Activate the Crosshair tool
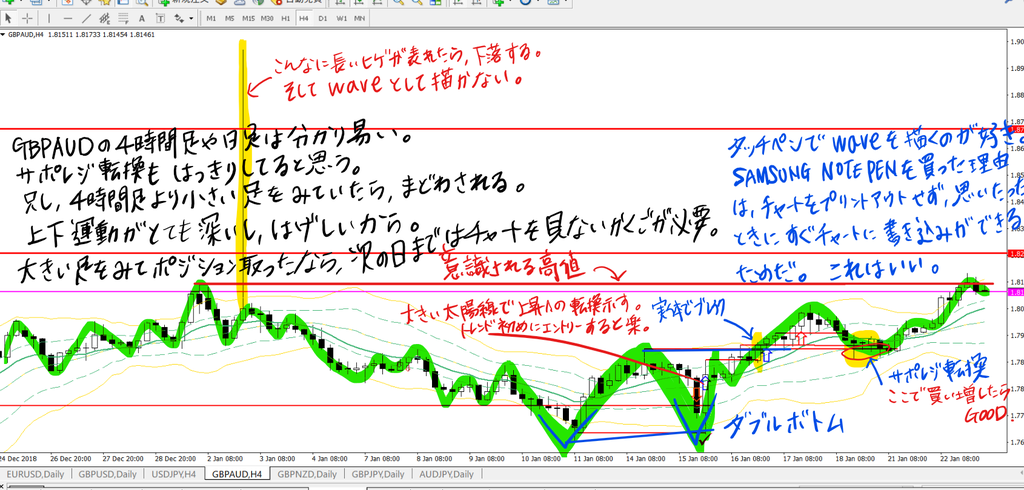Image resolution: width=1024 pixels, height=490 pixels. click(x=27, y=18)
